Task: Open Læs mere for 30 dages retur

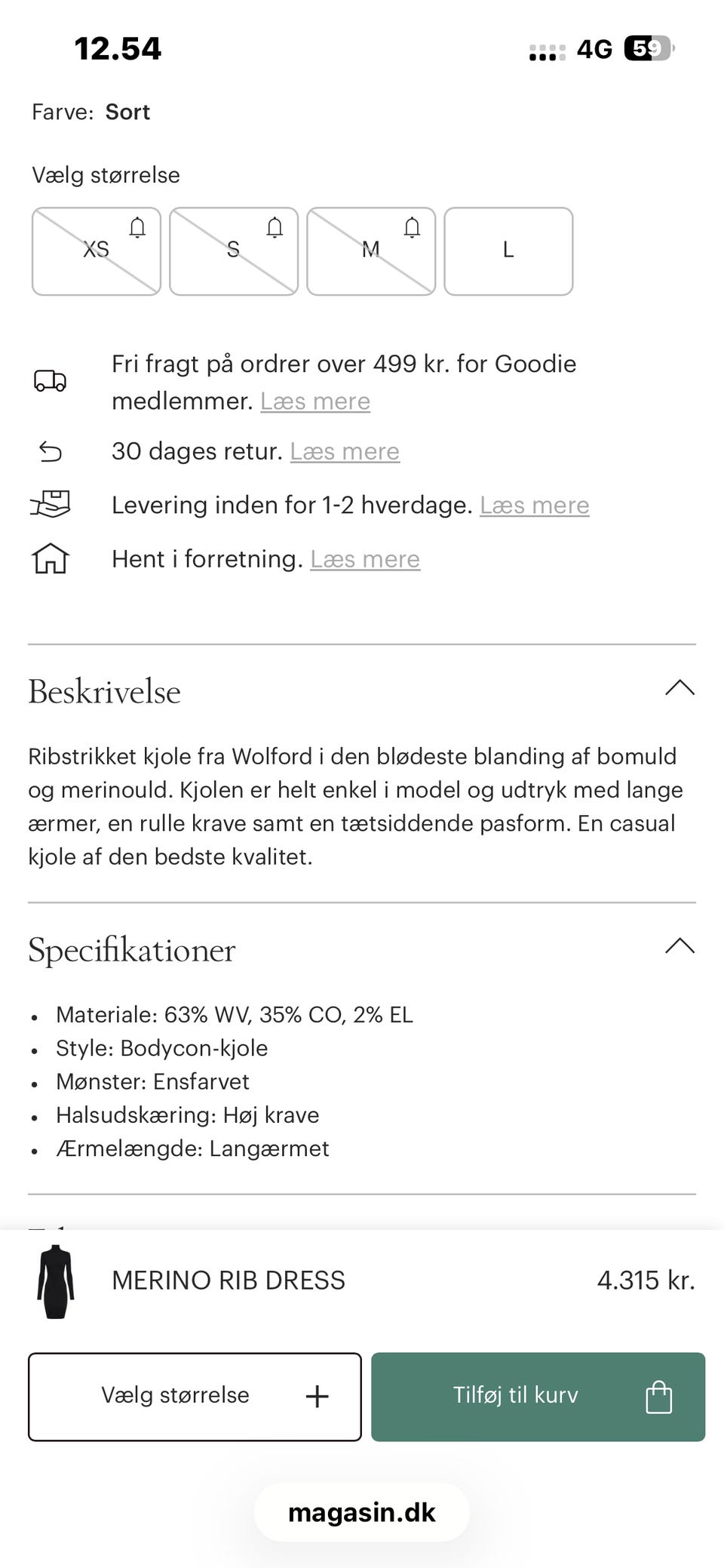Action: point(343,451)
